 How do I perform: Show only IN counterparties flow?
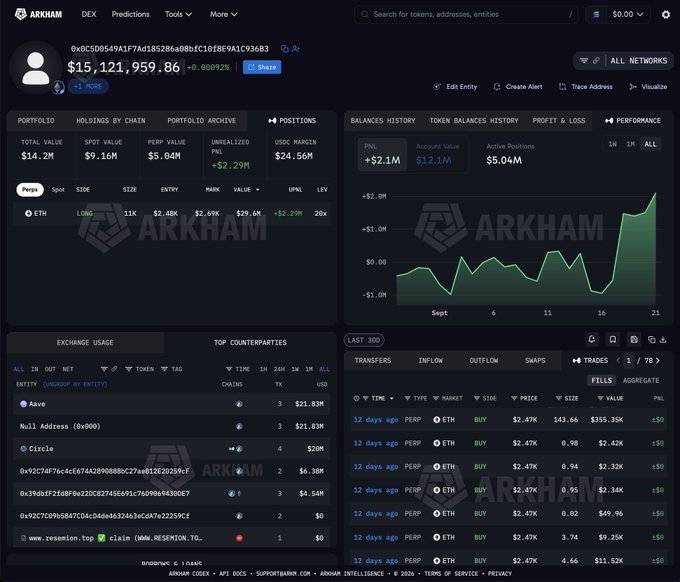pyautogui.click(x=35, y=369)
